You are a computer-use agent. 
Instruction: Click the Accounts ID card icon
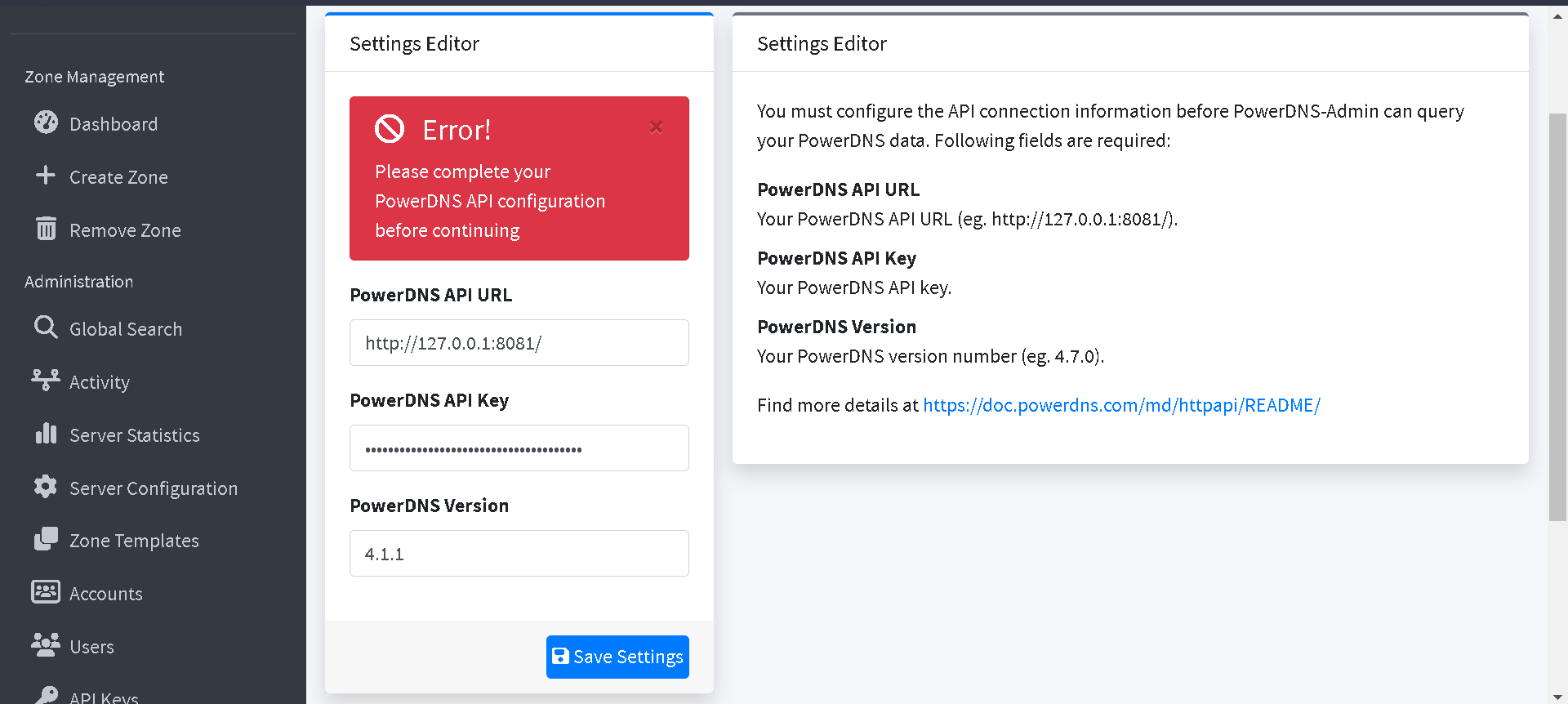point(46,592)
